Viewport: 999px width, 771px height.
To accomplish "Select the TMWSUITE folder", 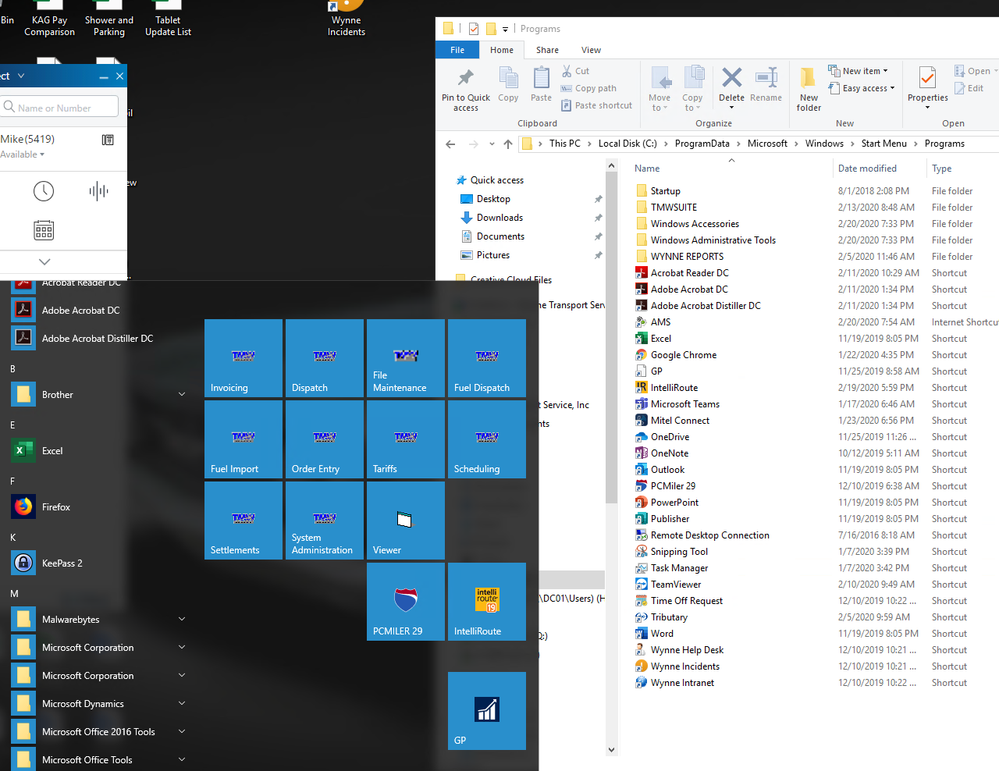I will click(673, 207).
